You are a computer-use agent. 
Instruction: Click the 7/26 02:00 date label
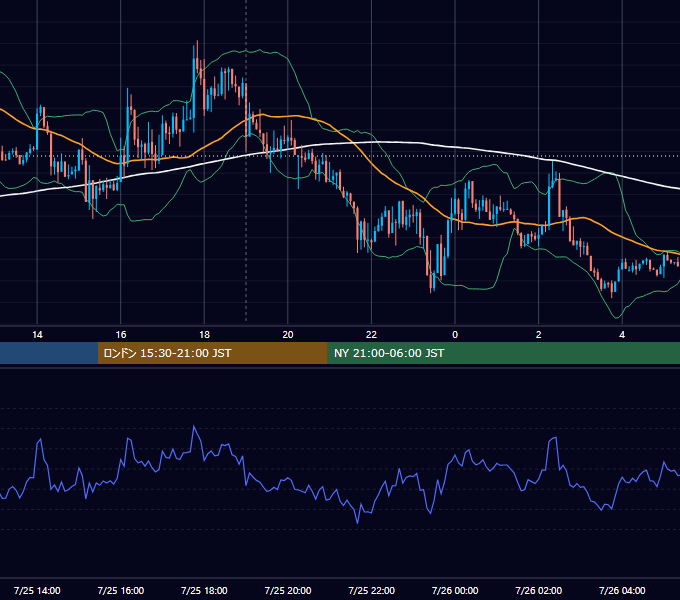(539, 590)
